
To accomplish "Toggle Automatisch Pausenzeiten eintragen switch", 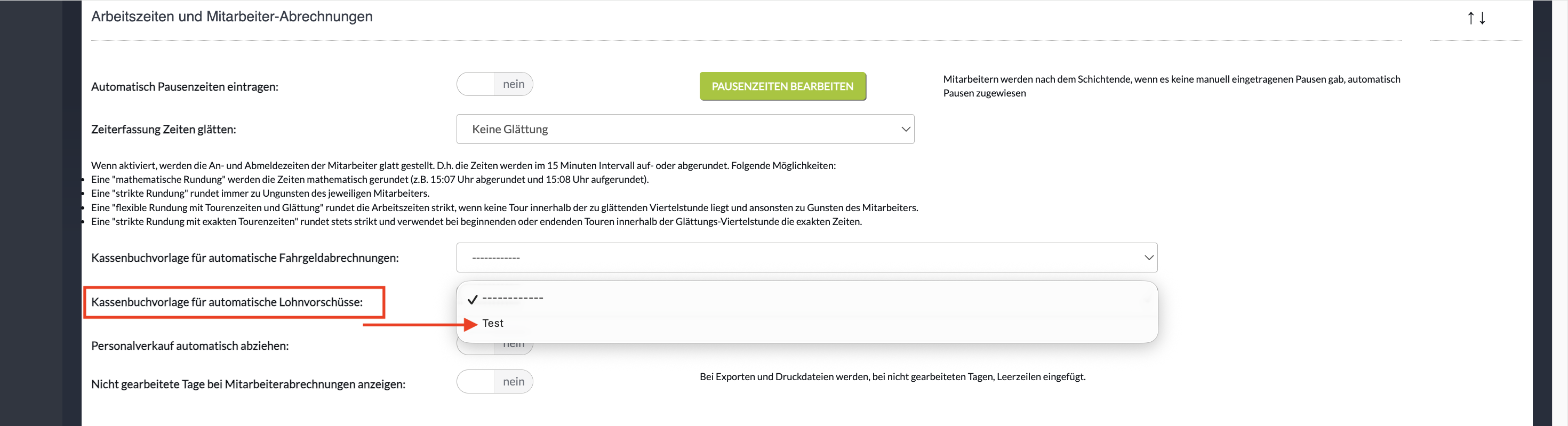I will pos(494,84).
